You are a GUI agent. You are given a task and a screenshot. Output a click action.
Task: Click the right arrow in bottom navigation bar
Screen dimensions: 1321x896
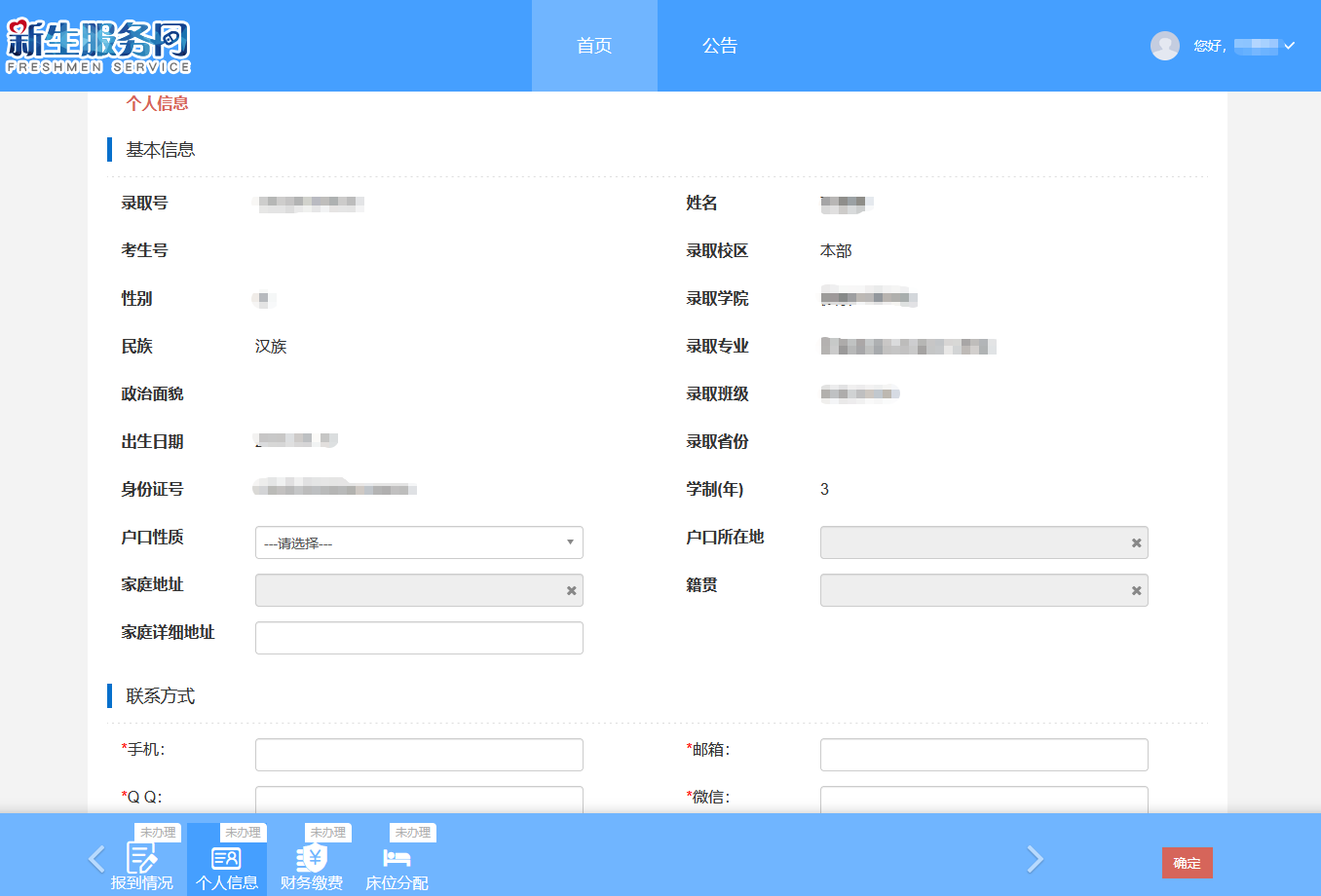1035,858
